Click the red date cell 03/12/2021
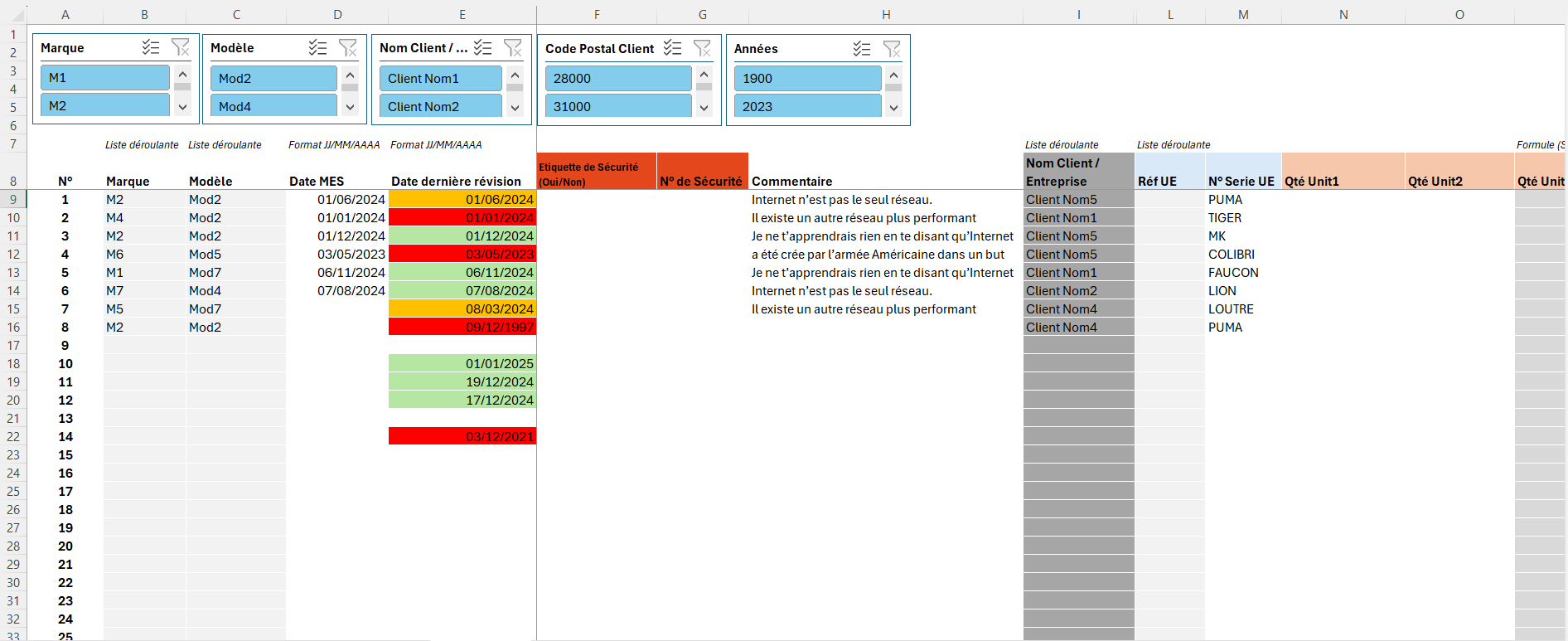 [x=462, y=436]
